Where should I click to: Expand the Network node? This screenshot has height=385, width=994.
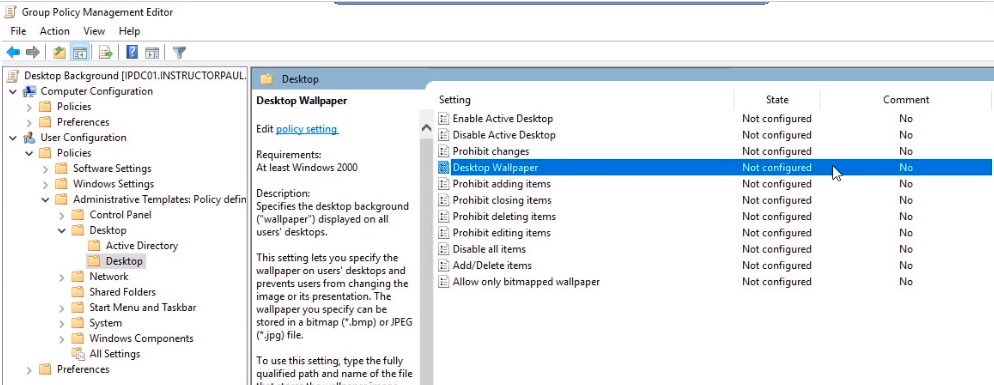tap(61, 277)
